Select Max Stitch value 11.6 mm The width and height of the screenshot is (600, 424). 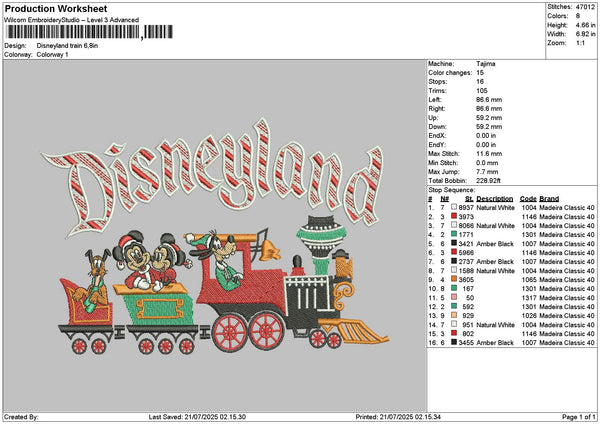[487, 154]
